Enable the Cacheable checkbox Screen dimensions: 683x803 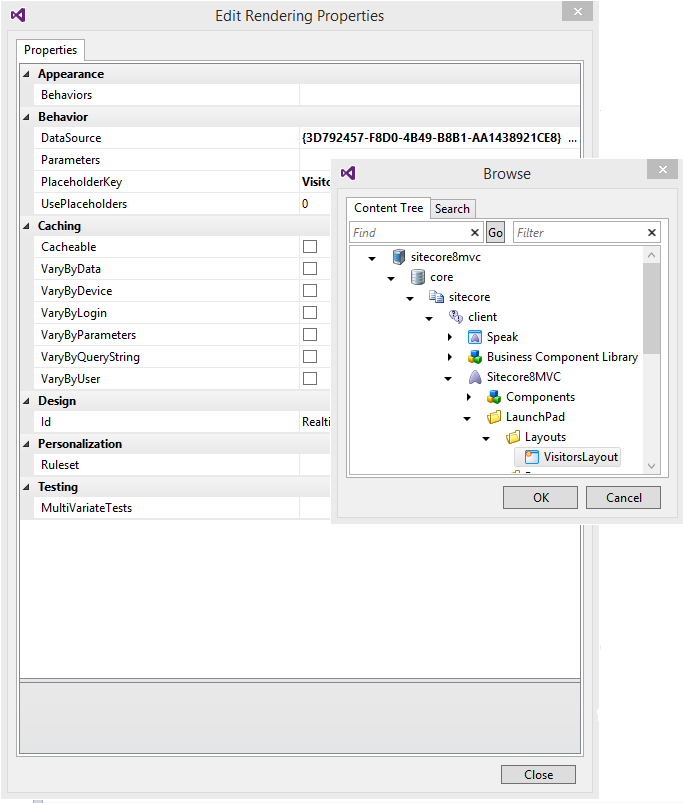coord(310,247)
